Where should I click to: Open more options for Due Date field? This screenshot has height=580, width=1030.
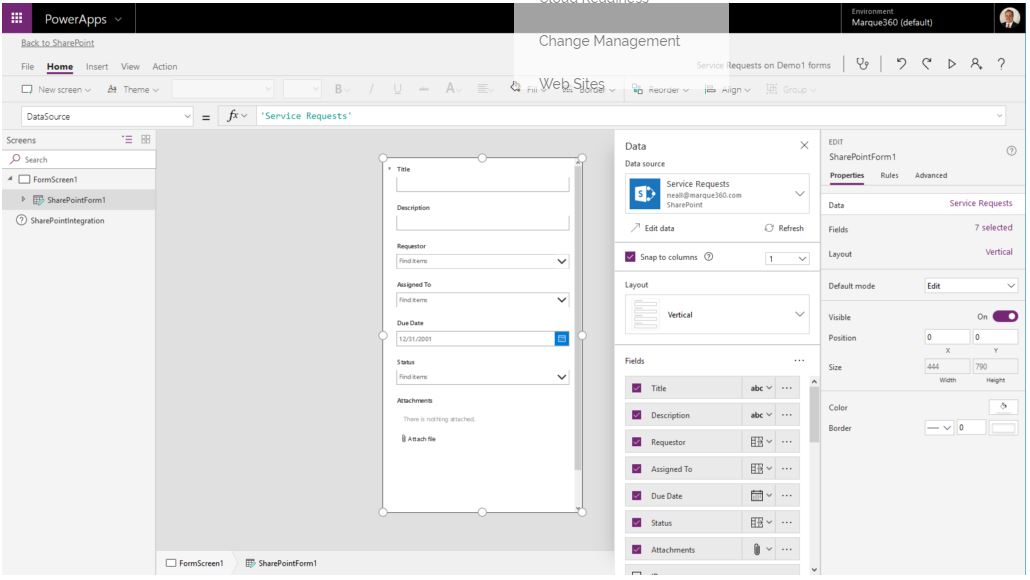787,496
